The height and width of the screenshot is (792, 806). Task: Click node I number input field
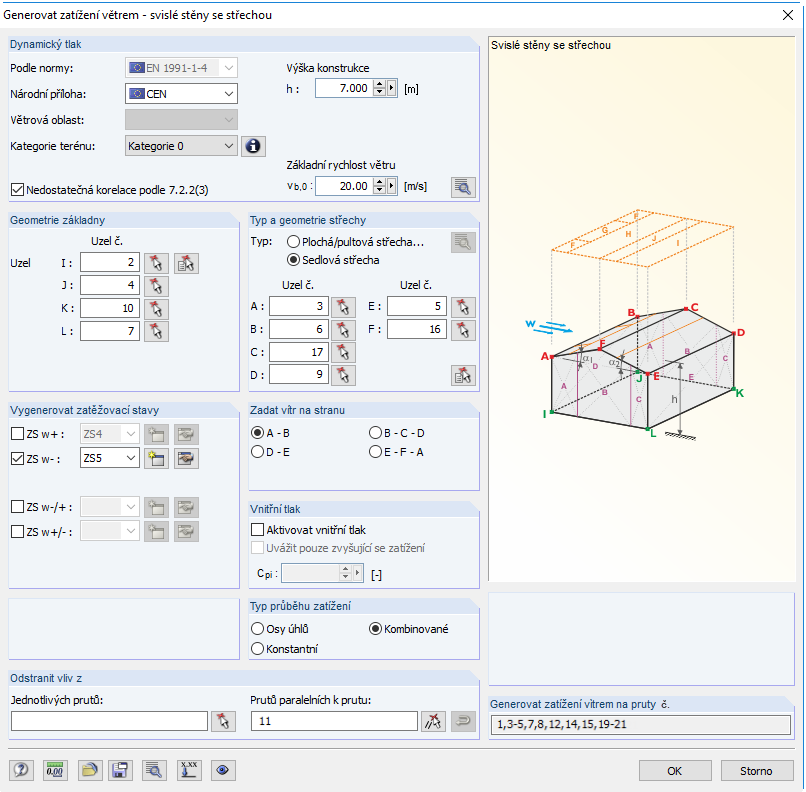[110, 263]
